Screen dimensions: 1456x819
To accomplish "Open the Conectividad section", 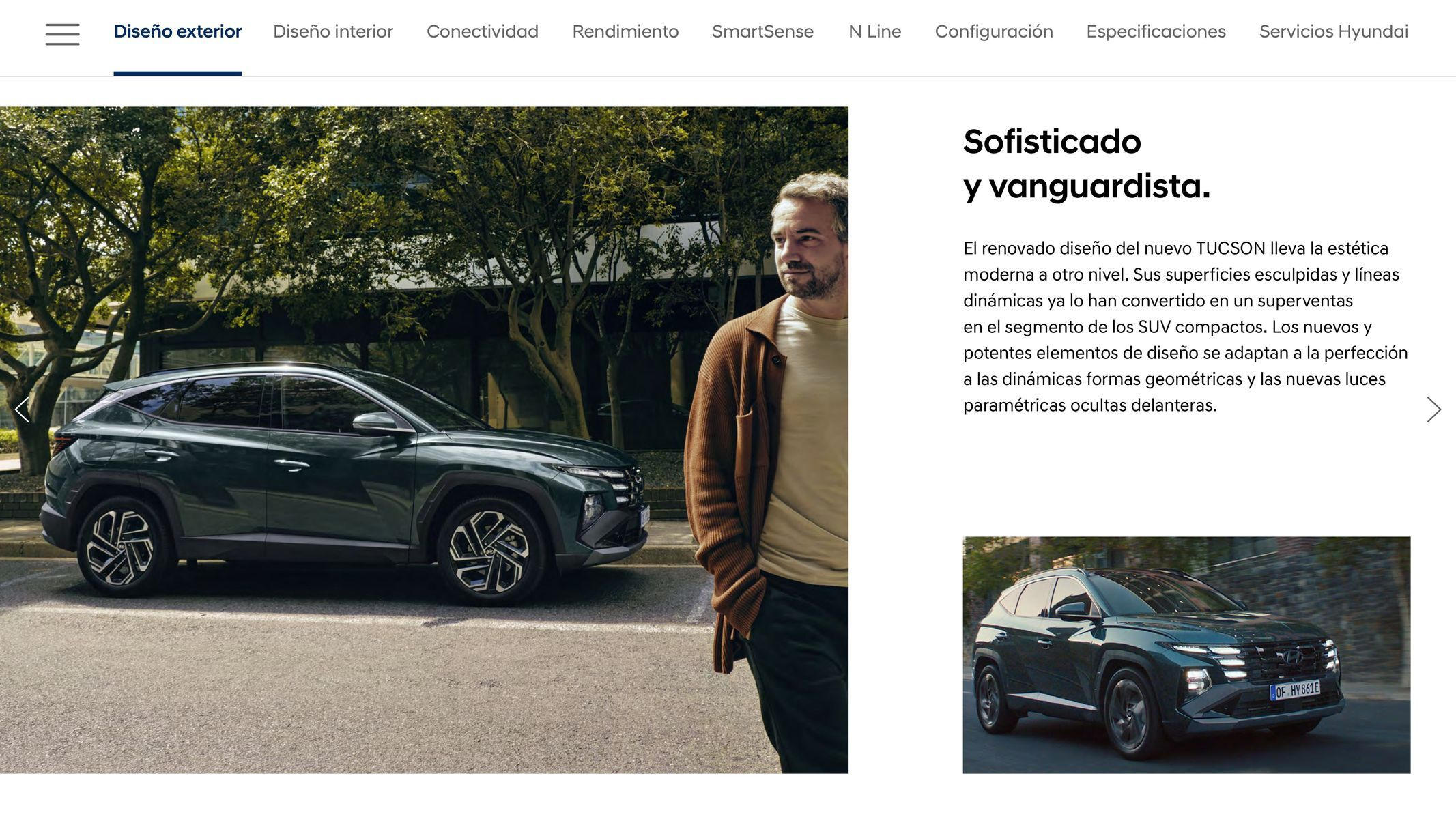I will [x=483, y=31].
